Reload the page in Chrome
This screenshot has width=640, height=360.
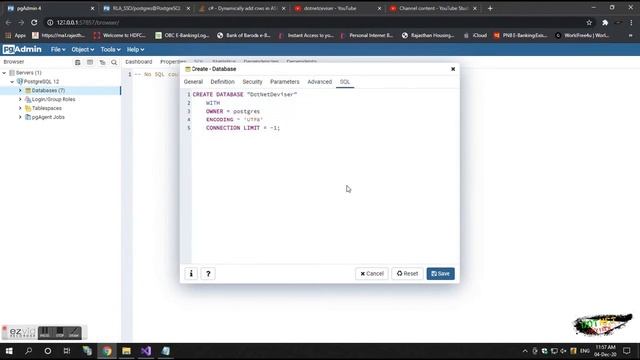click(34, 22)
